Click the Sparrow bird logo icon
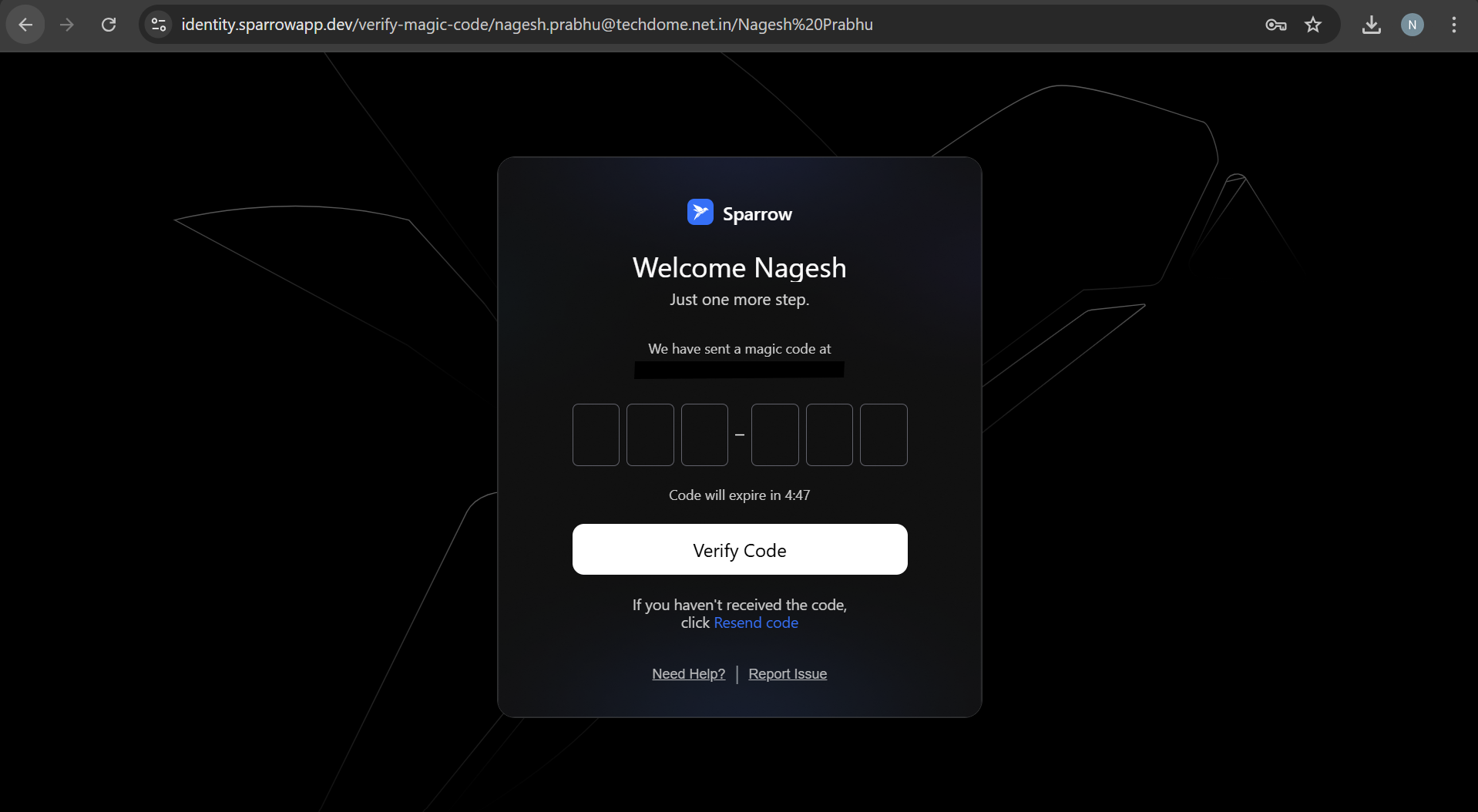1478x812 pixels. point(700,212)
